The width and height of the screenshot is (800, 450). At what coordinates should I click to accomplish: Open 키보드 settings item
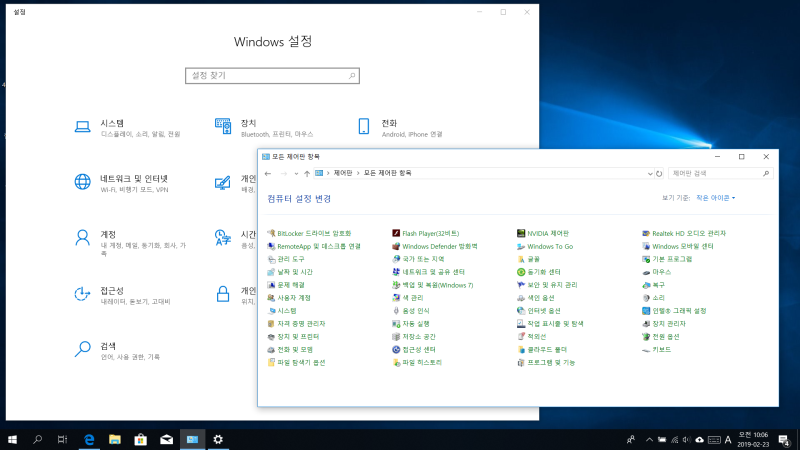coord(656,349)
